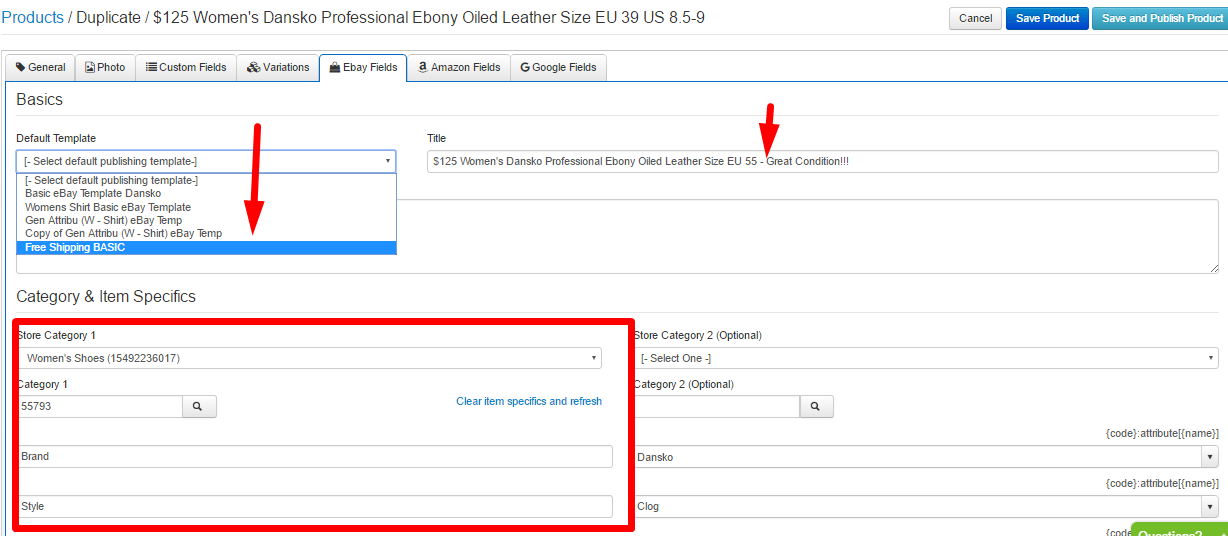Select the Ebay Fields tab
1228x536 pixels.
tap(363, 67)
